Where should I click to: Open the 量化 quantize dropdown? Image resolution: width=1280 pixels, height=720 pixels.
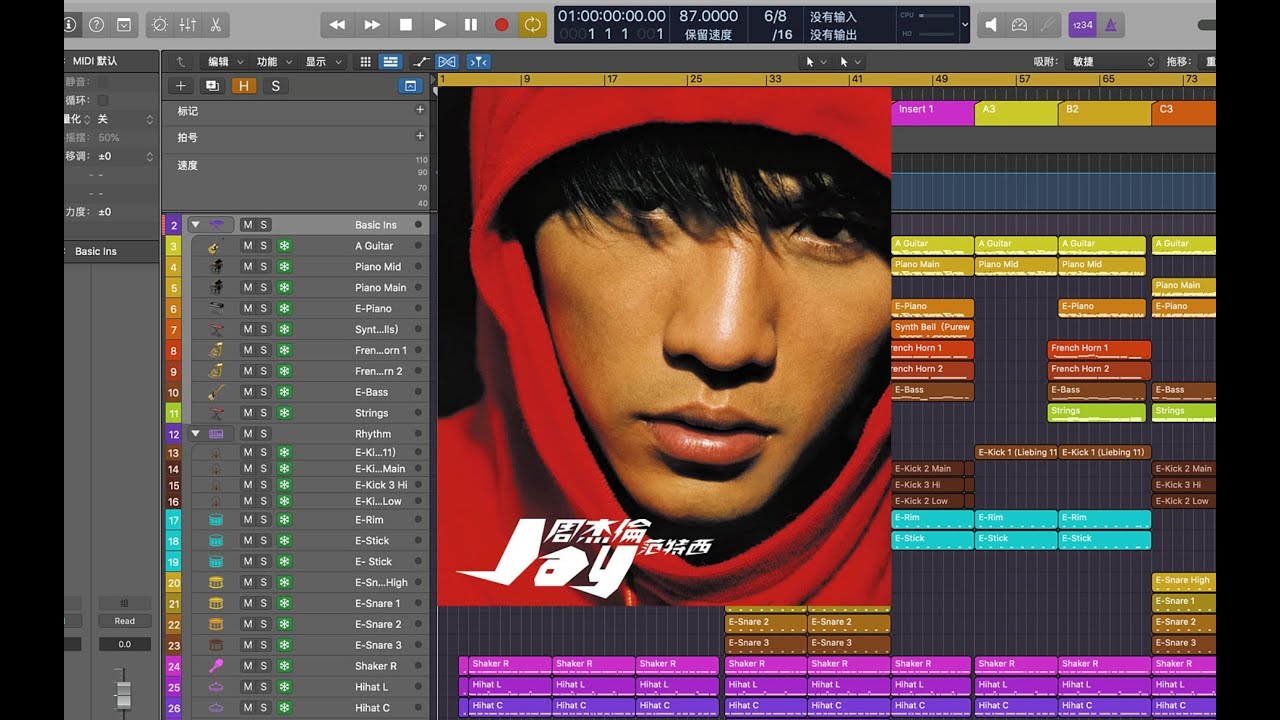tap(125, 119)
